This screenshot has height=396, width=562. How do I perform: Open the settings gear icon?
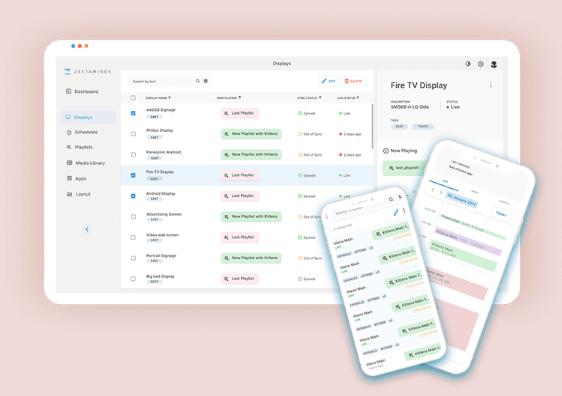[481, 64]
